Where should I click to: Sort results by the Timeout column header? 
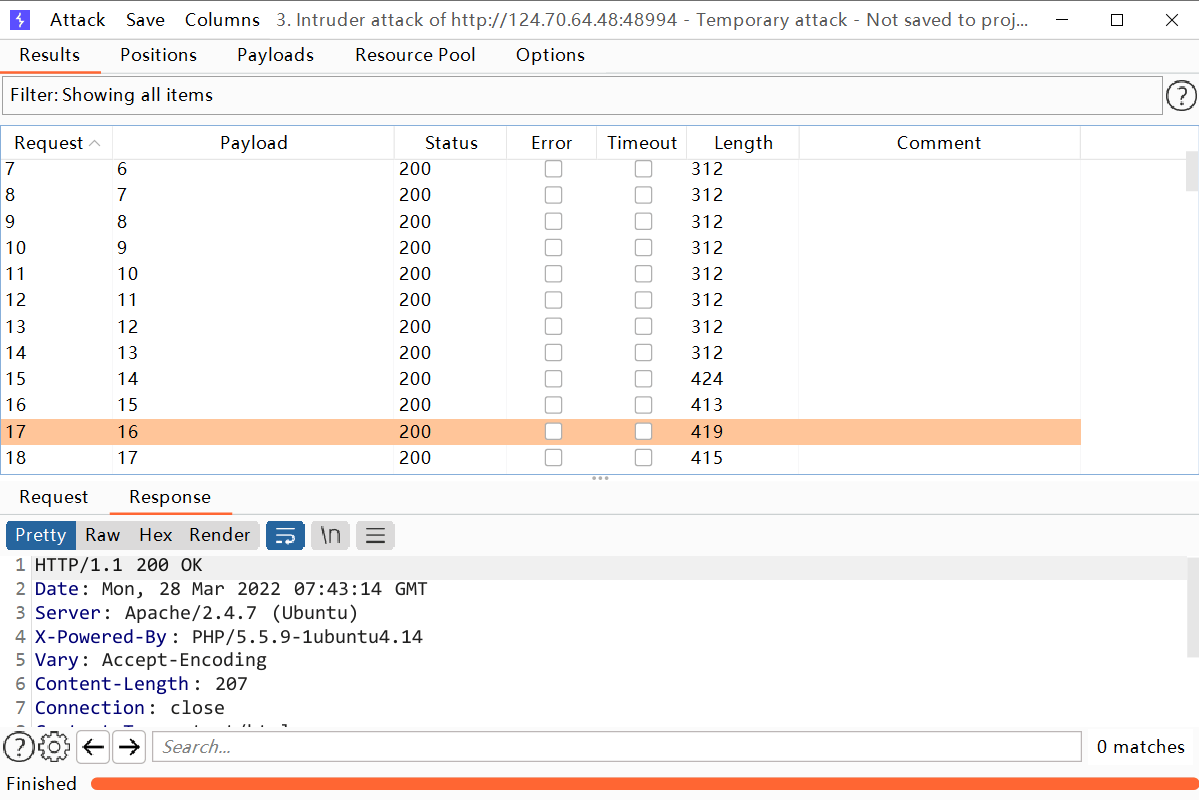(x=642, y=143)
